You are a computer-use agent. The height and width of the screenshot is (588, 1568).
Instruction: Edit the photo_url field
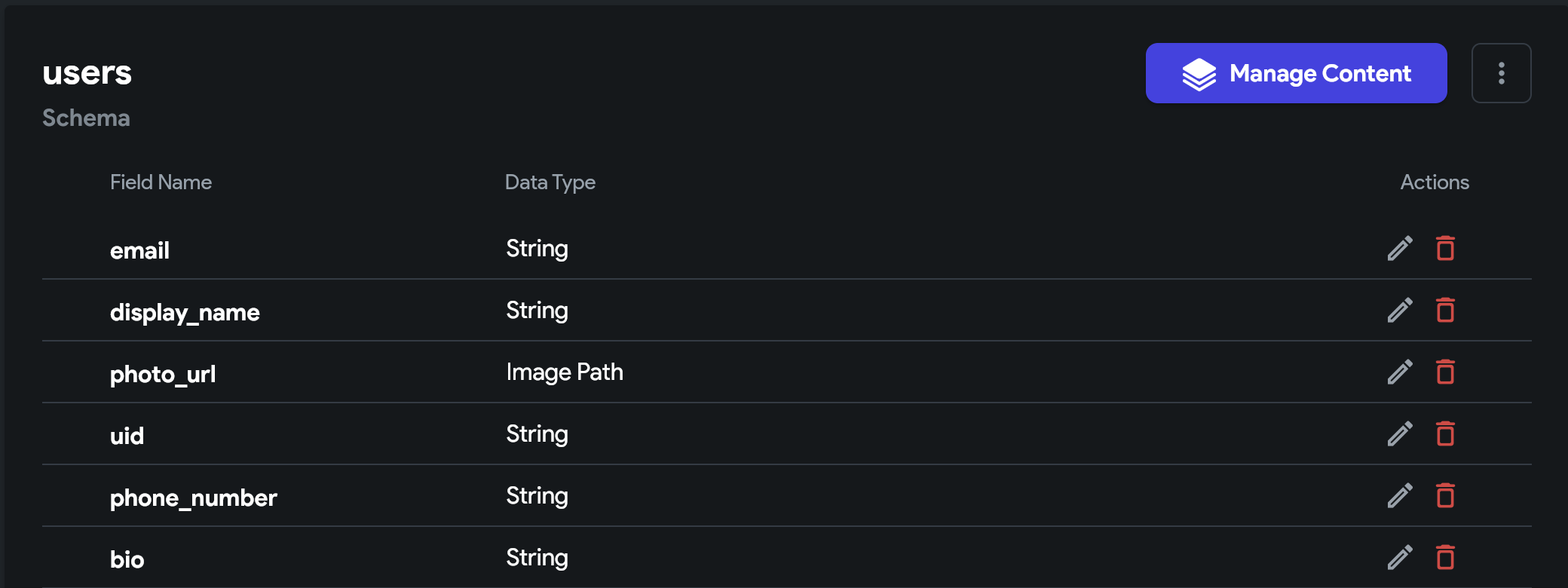[x=1400, y=372]
